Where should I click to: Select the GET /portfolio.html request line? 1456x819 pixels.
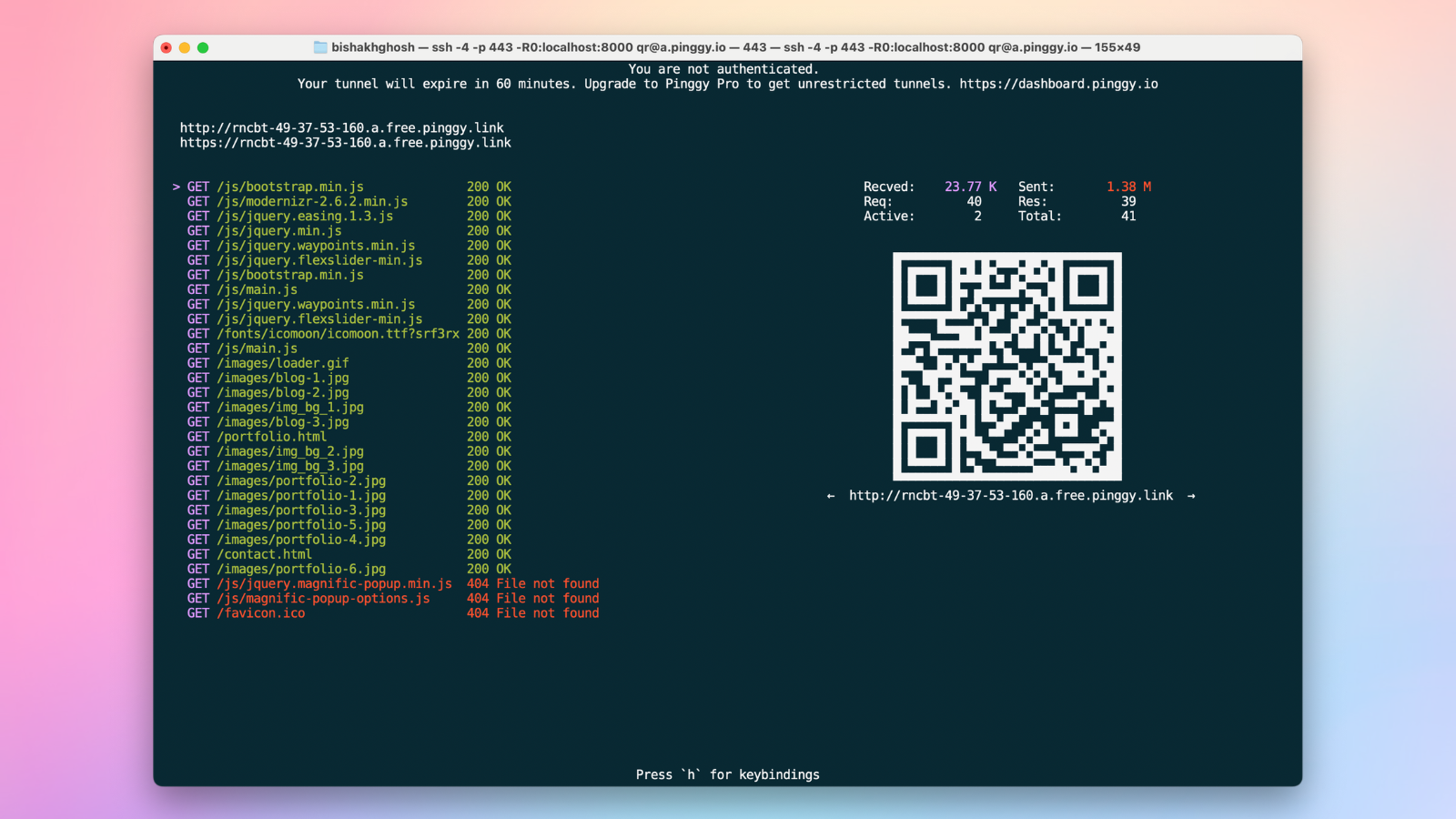(x=271, y=436)
